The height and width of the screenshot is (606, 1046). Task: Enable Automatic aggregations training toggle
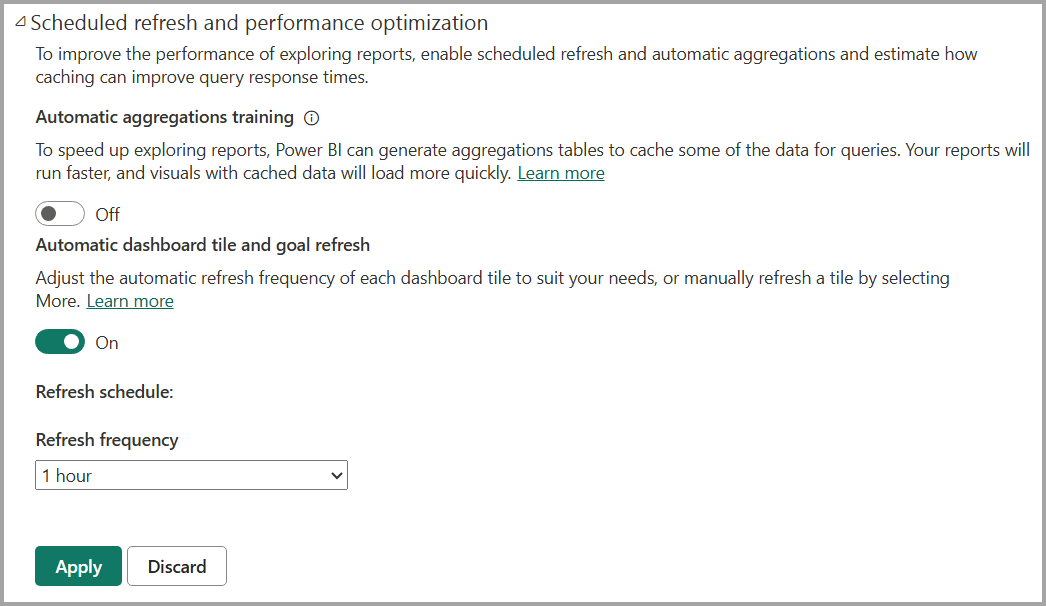tap(59, 213)
